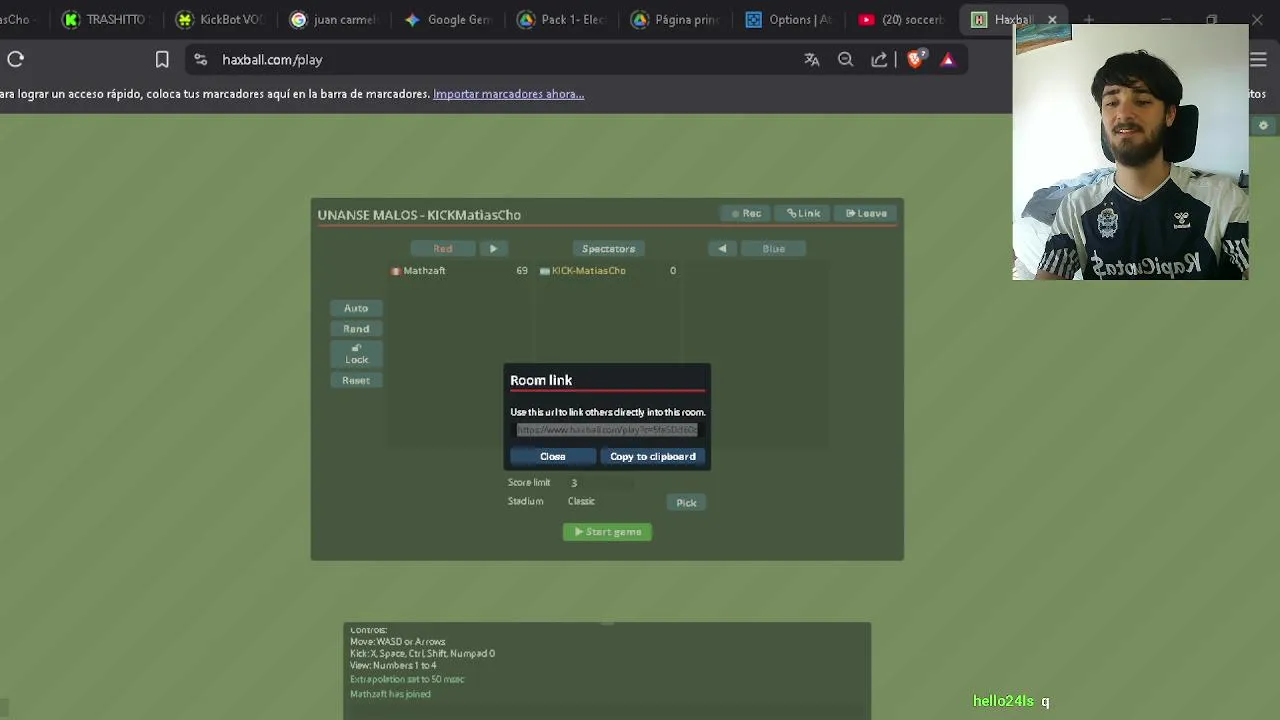The width and height of the screenshot is (1280, 720).
Task: Open the green gear settings icon on page
Action: [1263, 126]
